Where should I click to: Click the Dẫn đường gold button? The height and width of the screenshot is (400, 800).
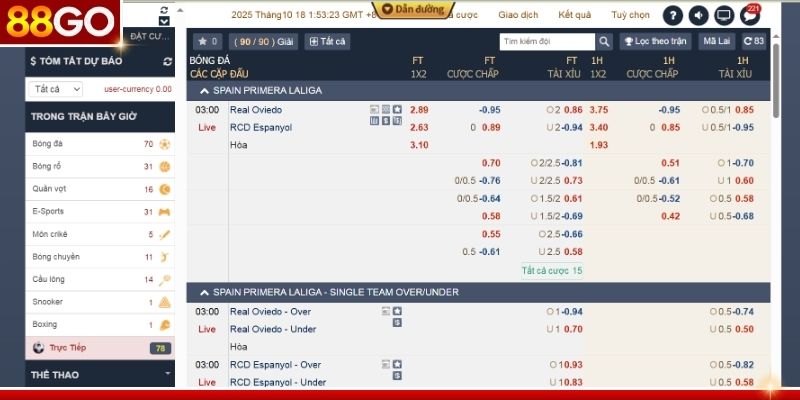(x=413, y=9)
